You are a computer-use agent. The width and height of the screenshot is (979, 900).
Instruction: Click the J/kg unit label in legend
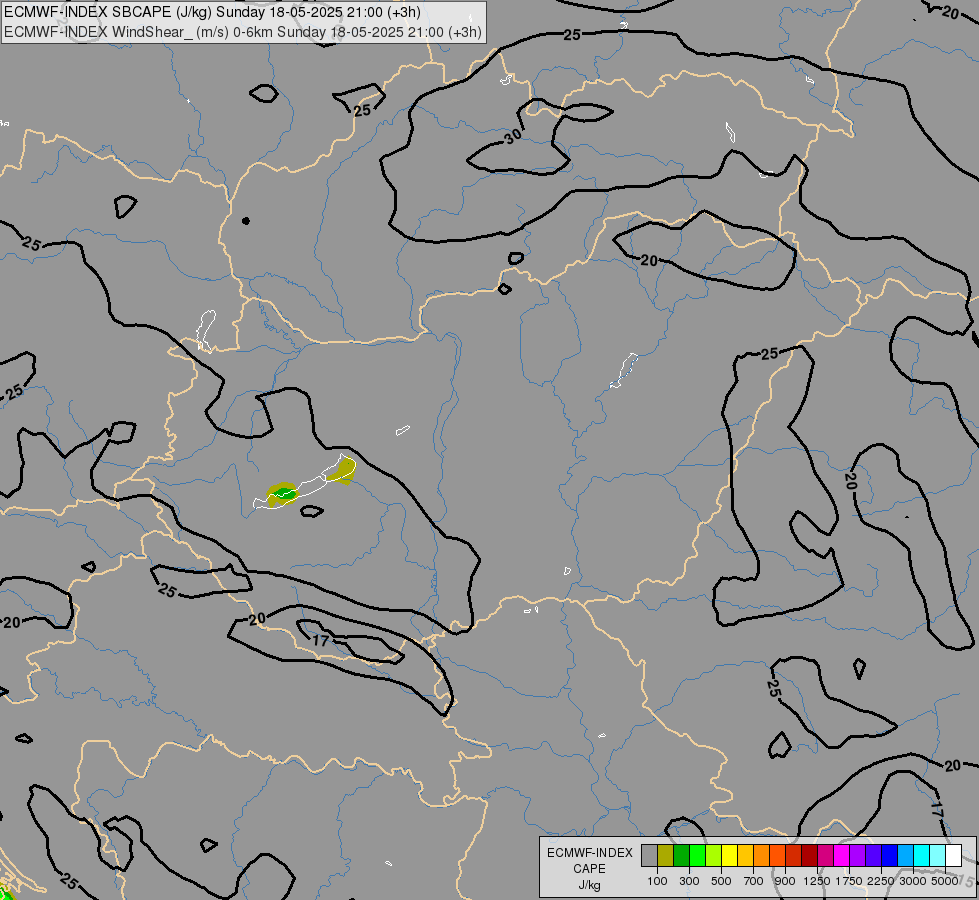tap(589, 885)
